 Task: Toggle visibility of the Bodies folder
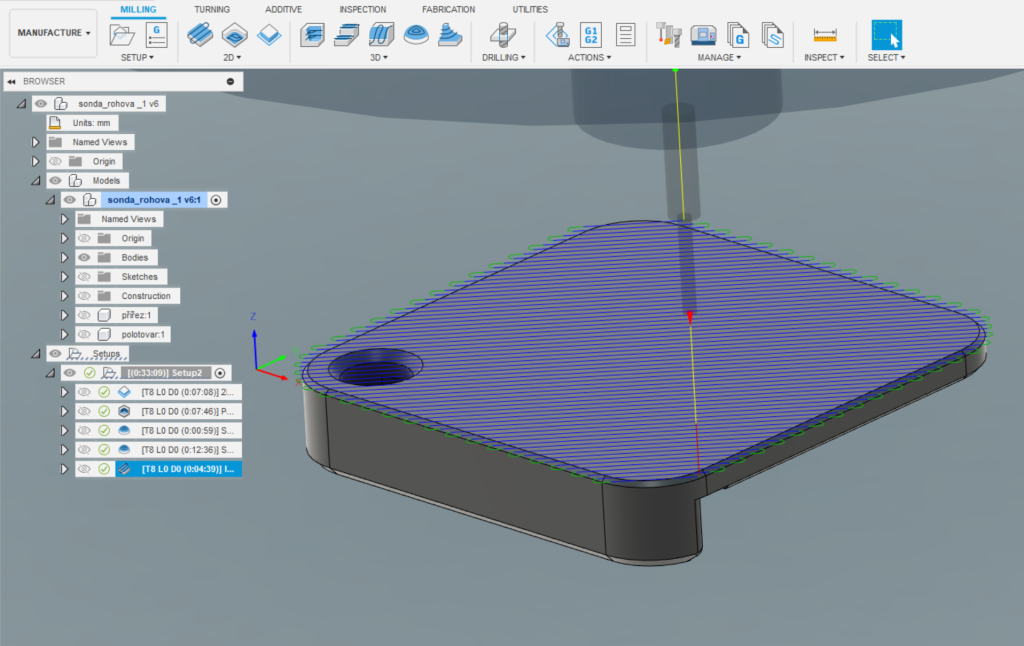pyautogui.click(x=84, y=257)
